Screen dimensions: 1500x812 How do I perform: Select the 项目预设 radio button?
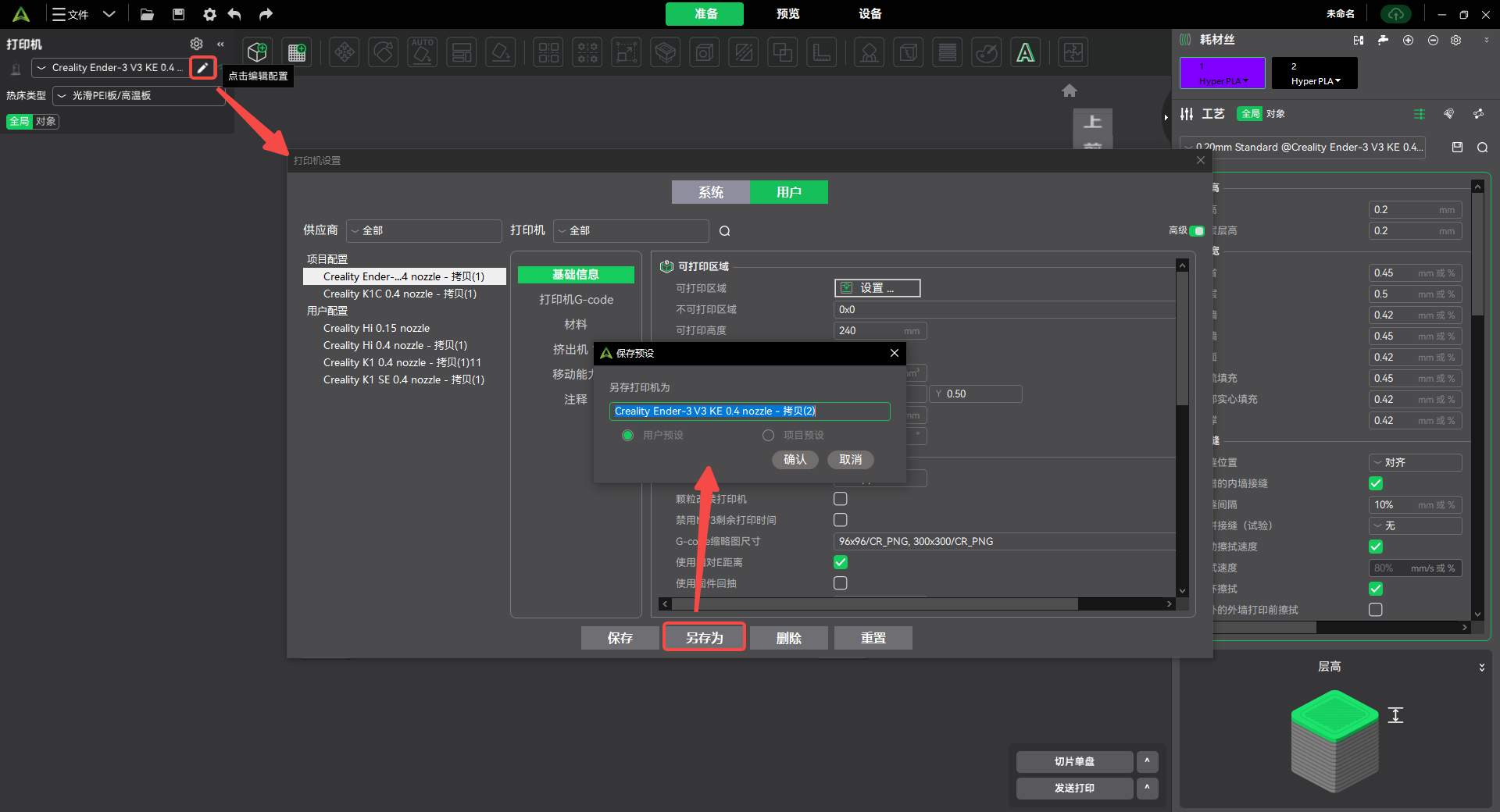768,436
